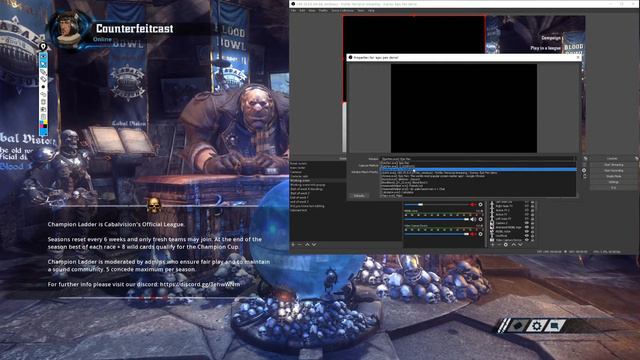
Task: Open the OBS View menu
Action: [x=312, y=11]
